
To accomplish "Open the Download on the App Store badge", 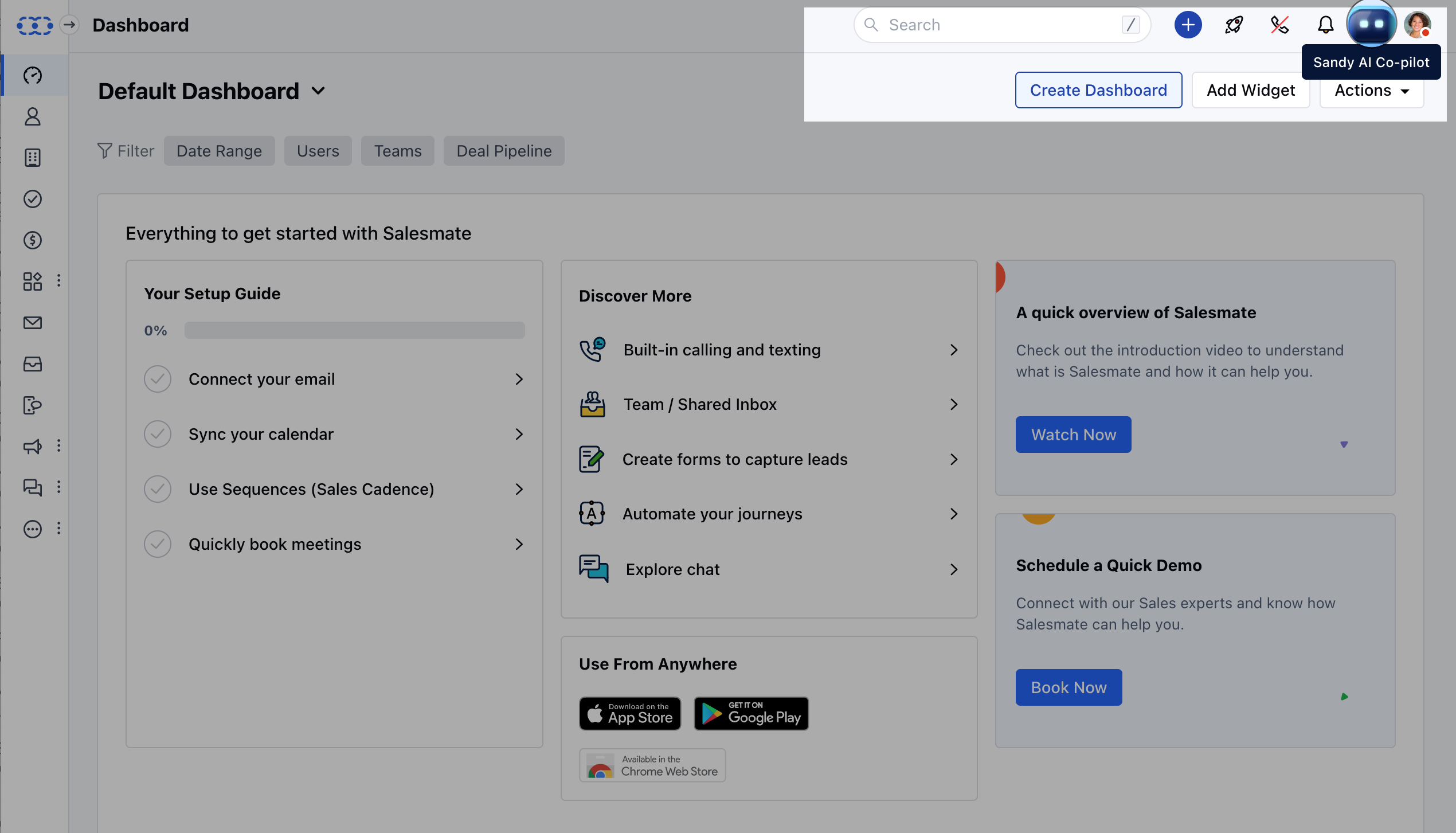I will [x=630, y=714].
